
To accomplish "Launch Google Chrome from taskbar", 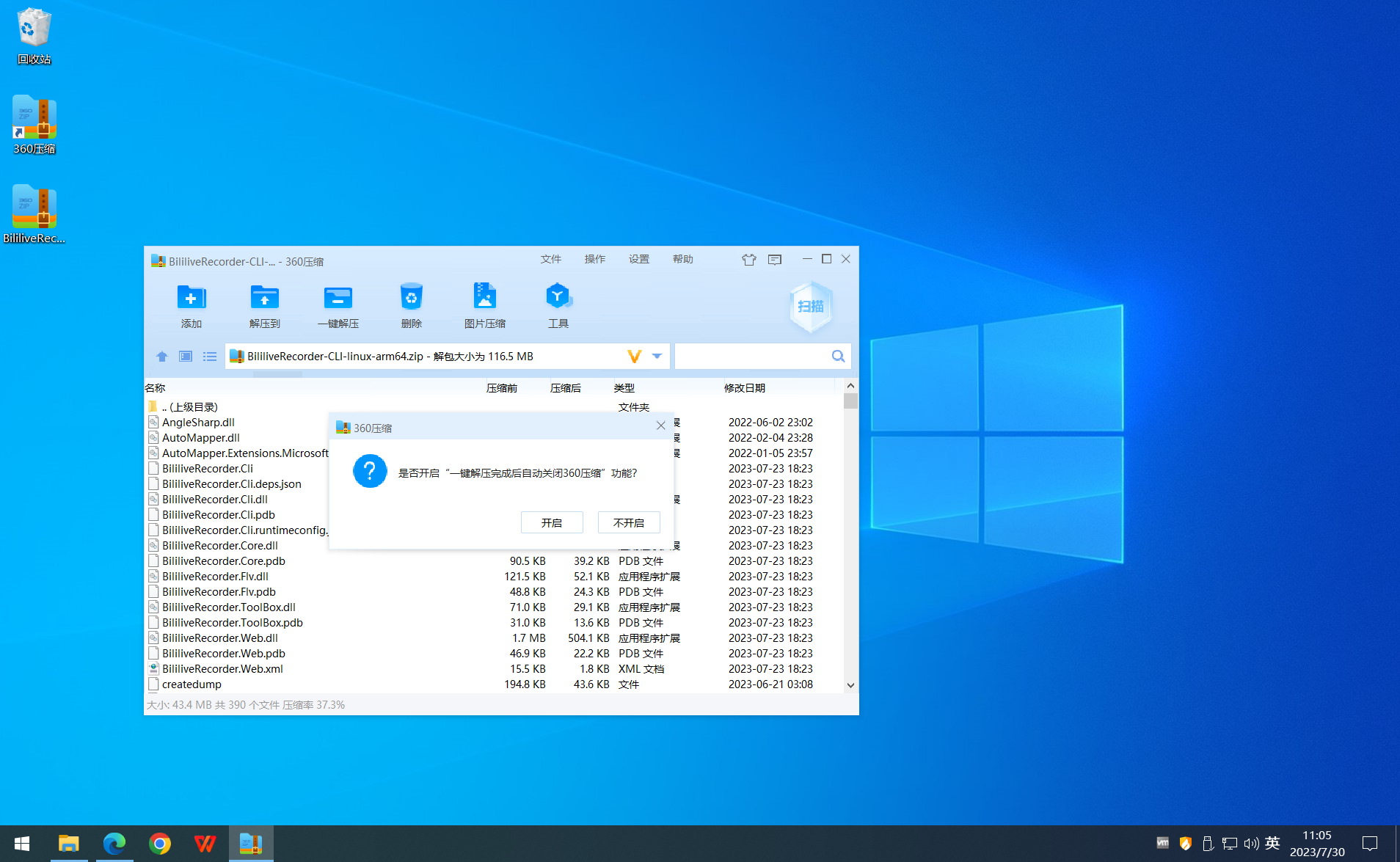I will pyautogui.click(x=160, y=844).
